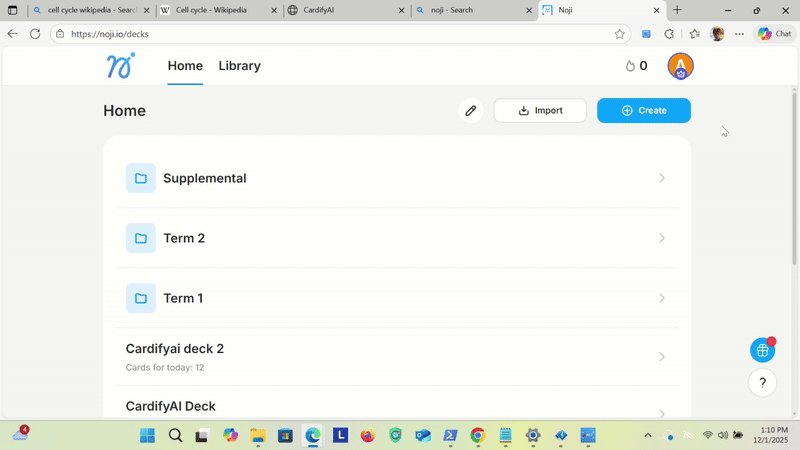Open the browser profile picture
This screenshot has height=450, width=800.
click(x=717, y=34)
